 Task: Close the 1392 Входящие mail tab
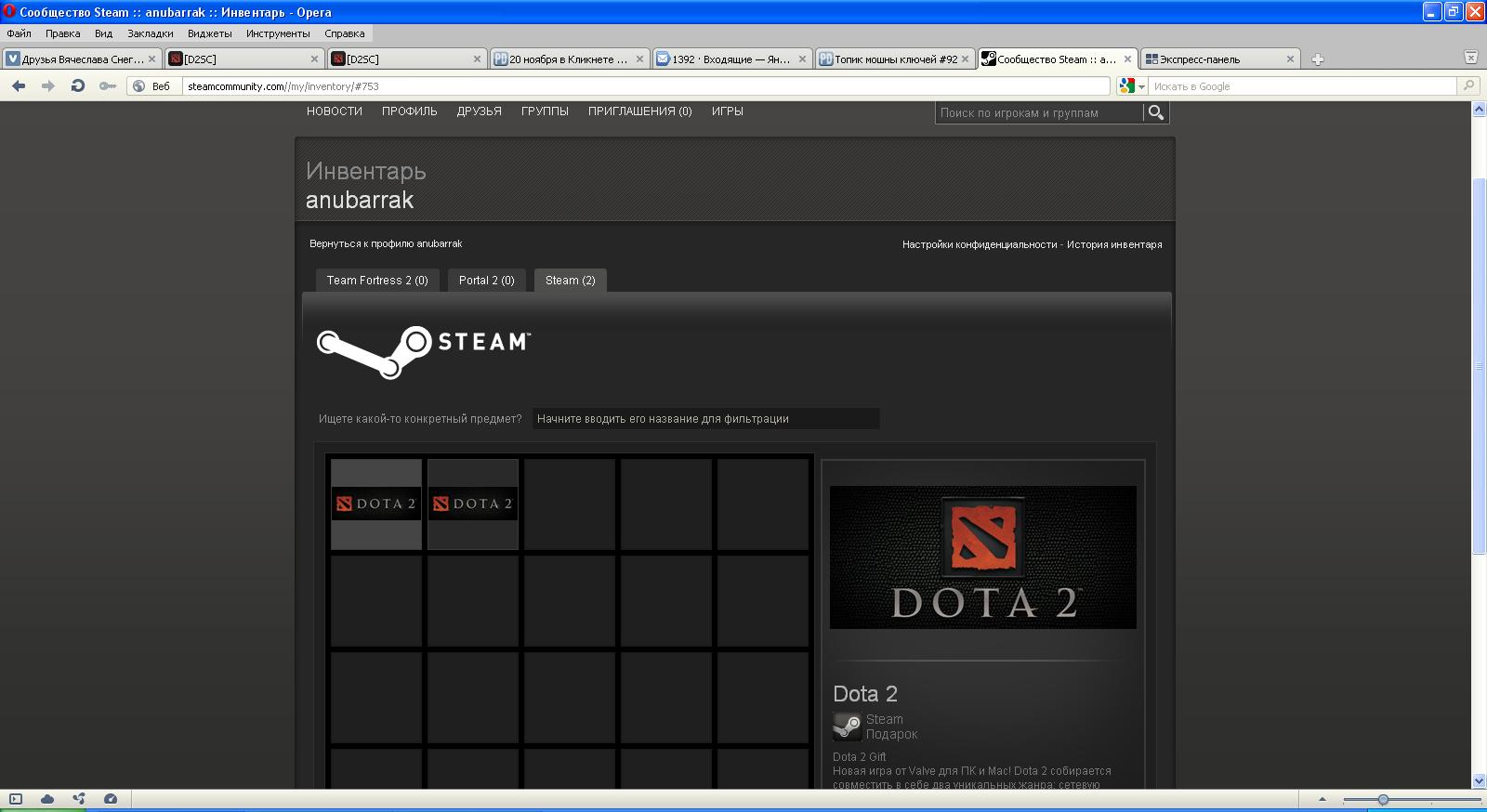pyautogui.click(x=802, y=59)
